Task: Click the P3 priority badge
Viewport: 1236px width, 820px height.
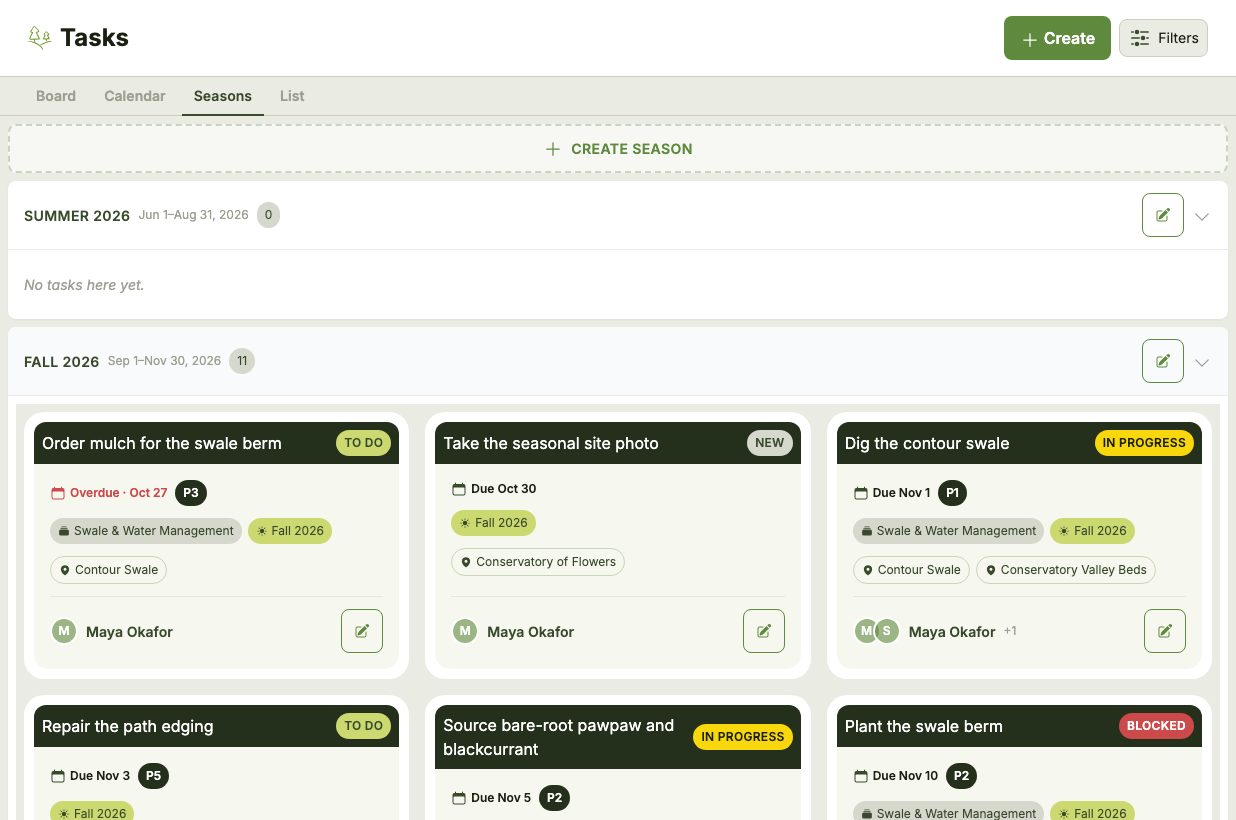Action: pos(191,493)
